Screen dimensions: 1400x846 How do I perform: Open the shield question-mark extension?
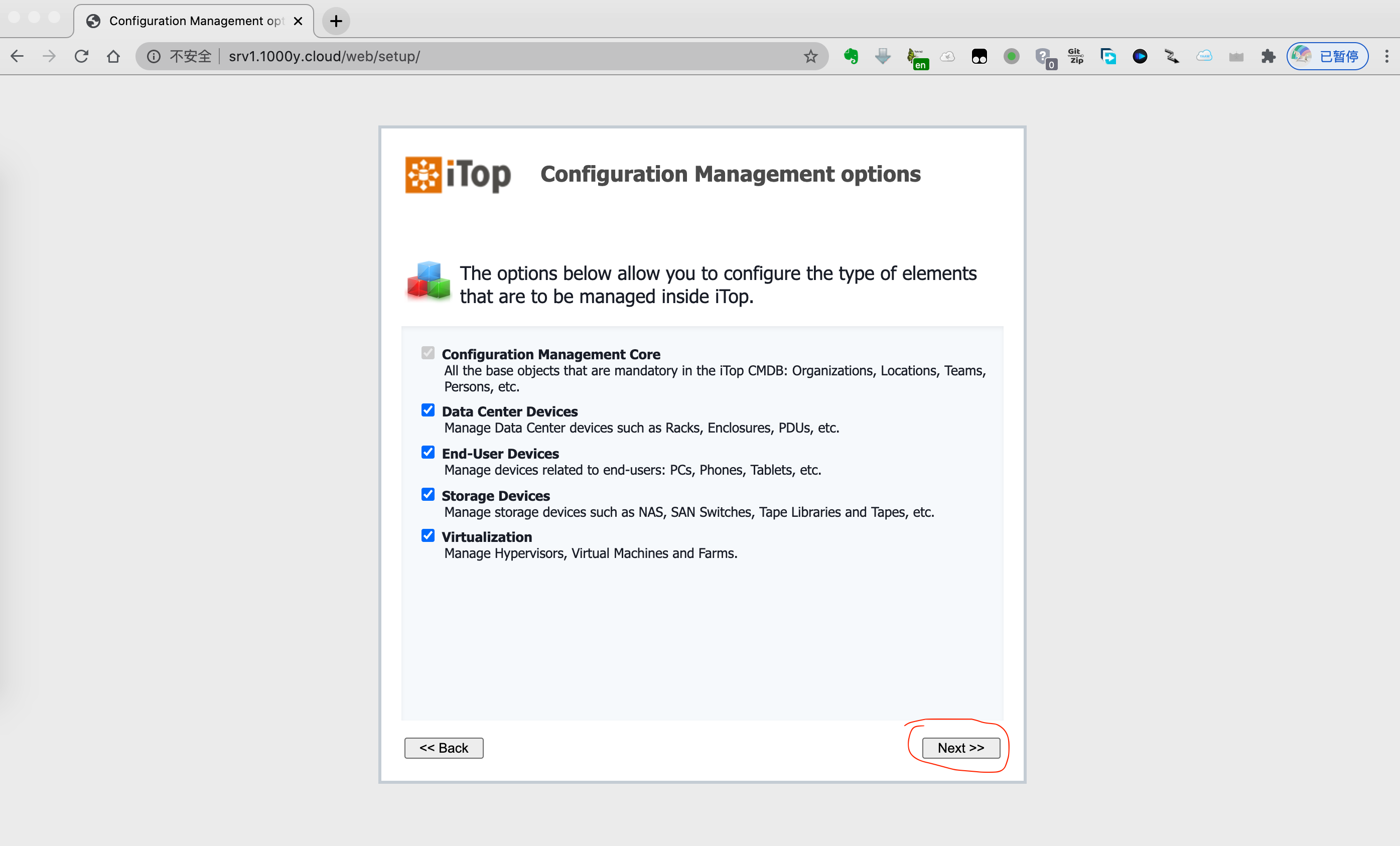[1044, 57]
